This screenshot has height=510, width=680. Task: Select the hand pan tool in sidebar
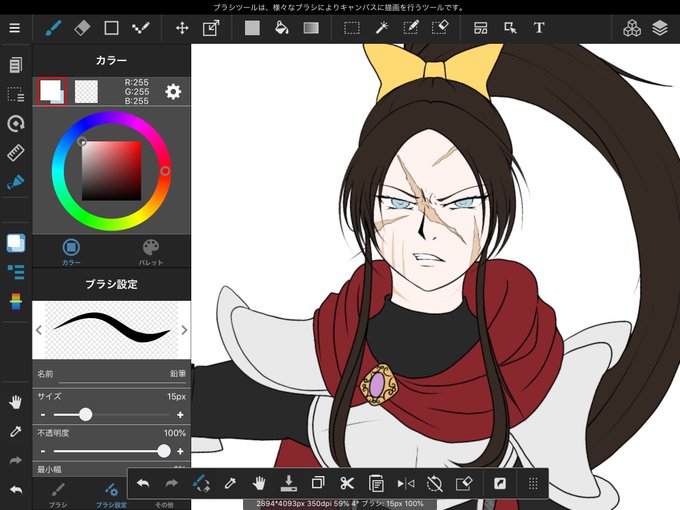pyautogui.click(x=16, y=402)
